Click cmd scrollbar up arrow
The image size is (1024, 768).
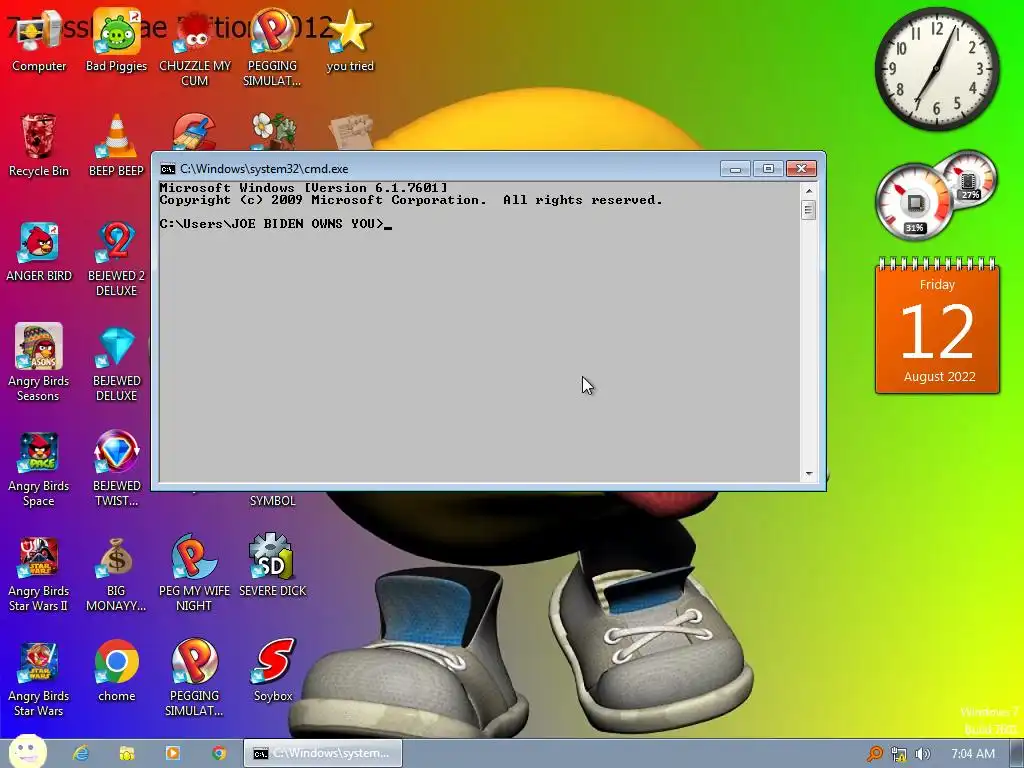point(808,191)
